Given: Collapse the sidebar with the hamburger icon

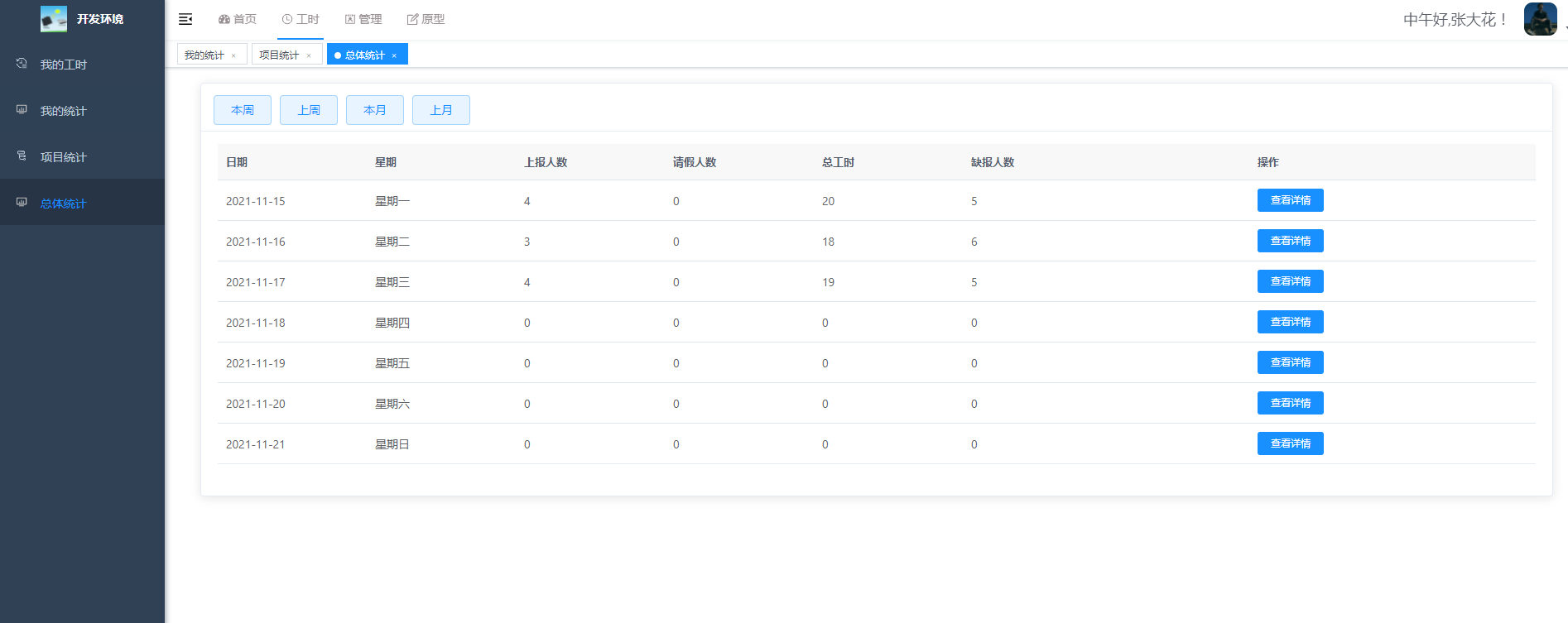Looking at the screenshot, I should [x=185, y=19].
